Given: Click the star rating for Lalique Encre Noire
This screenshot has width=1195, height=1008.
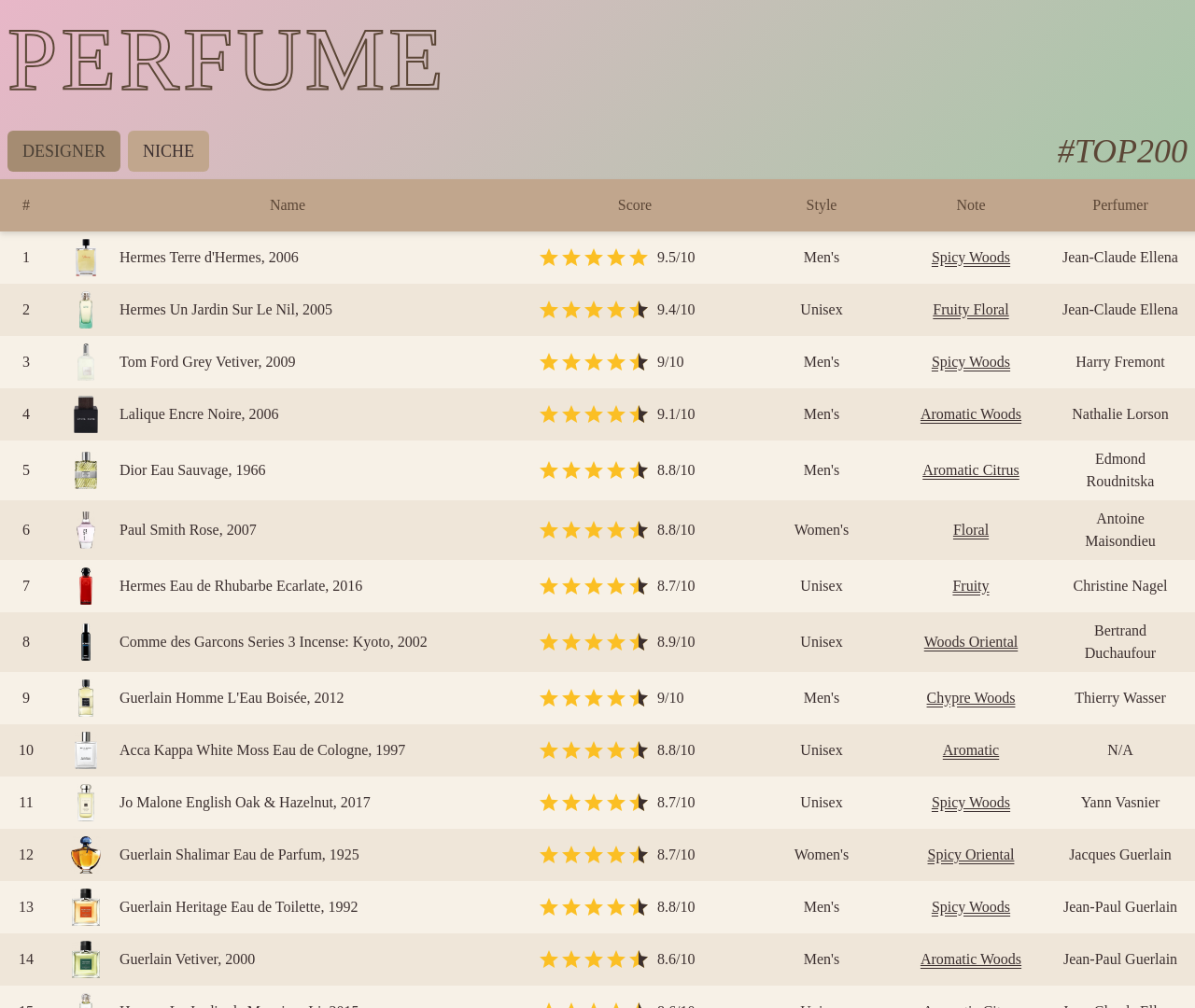Looking at the screenshot, I should tap(594, 414).
